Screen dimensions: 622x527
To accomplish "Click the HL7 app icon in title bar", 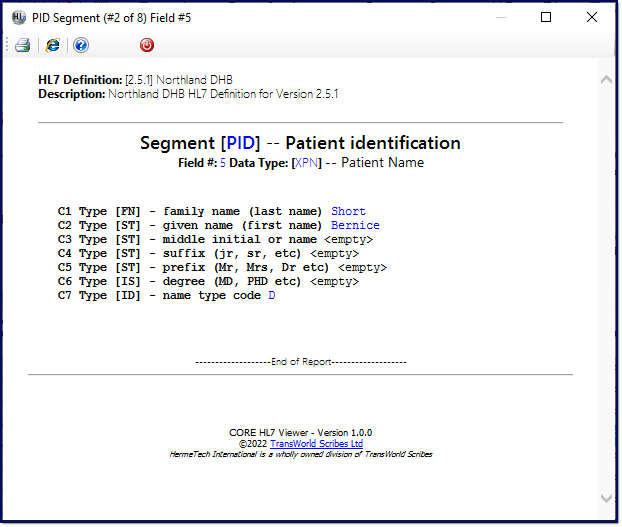I will point(18,18).
